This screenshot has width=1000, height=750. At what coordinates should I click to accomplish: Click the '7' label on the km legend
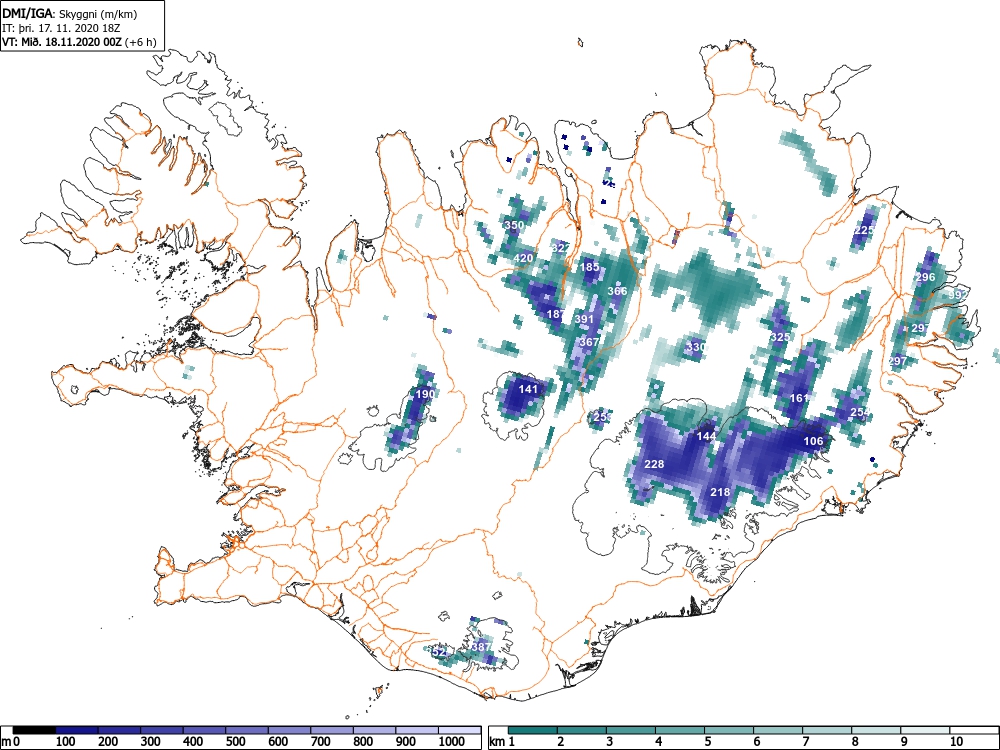[806, 742]
